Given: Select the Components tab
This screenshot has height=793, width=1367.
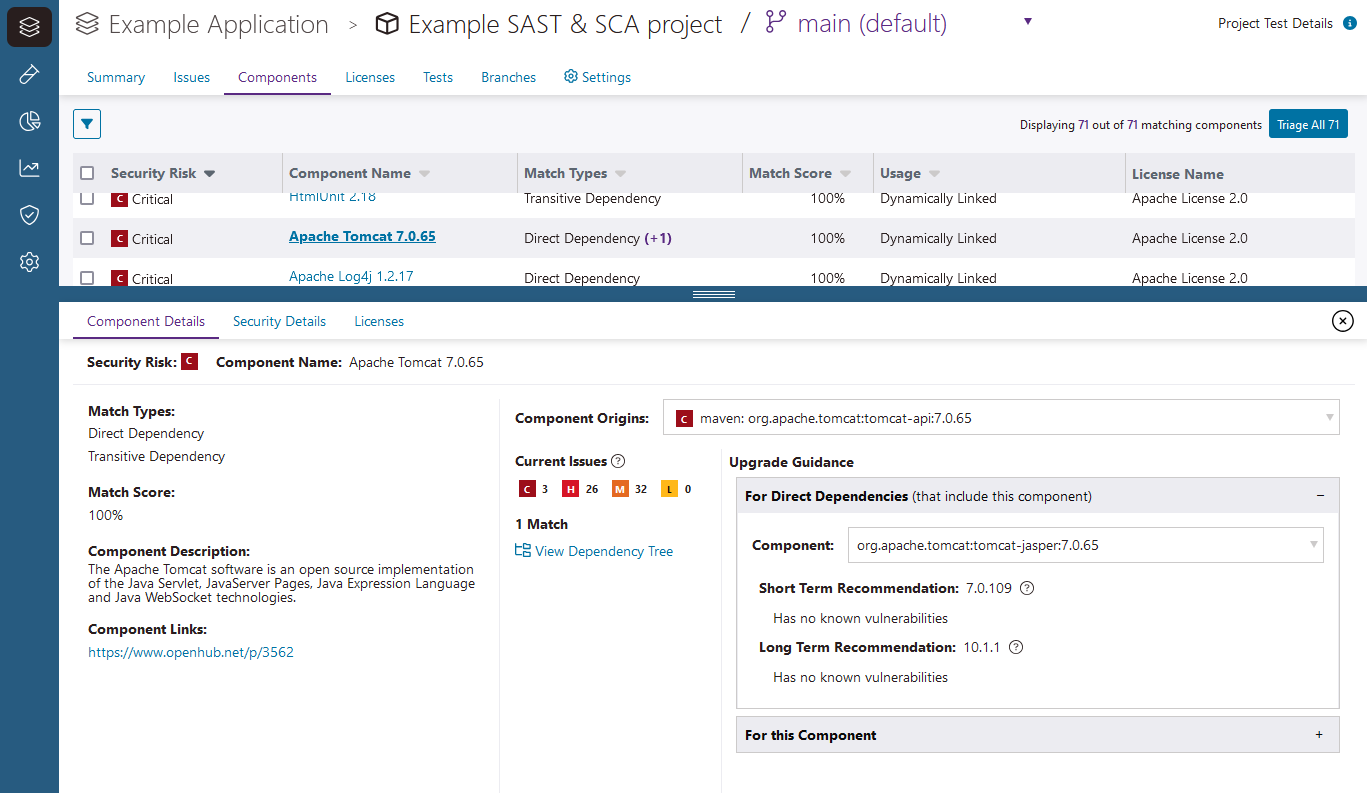Looking at the screenshot, I should point(277,77).
